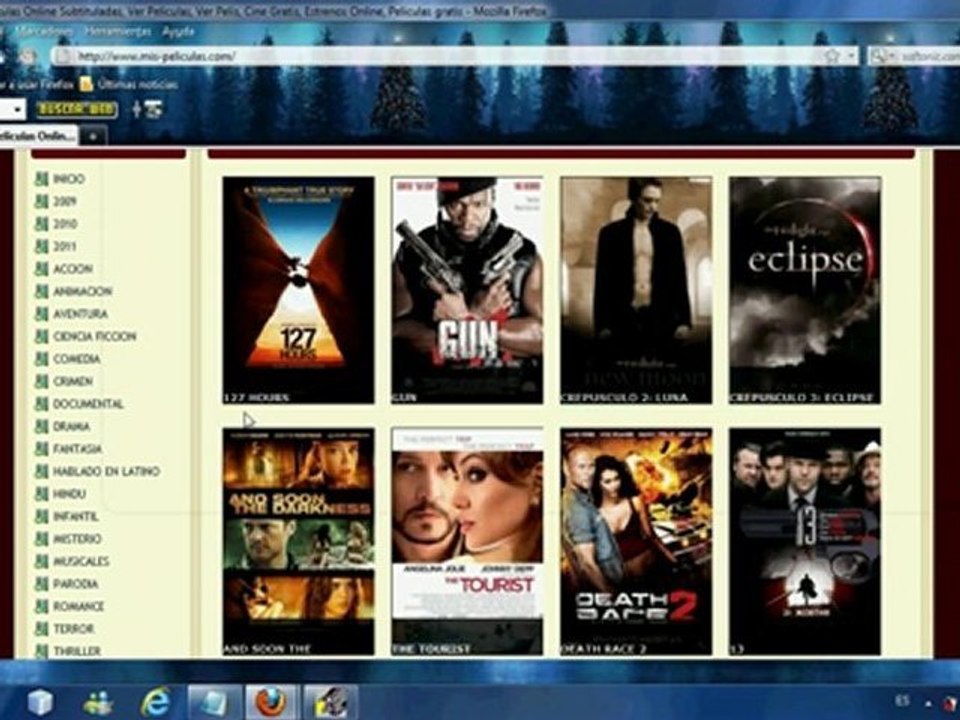Bookmark page with the star icon
Screen dimensions: 960x720
click(x=832, y=56)
